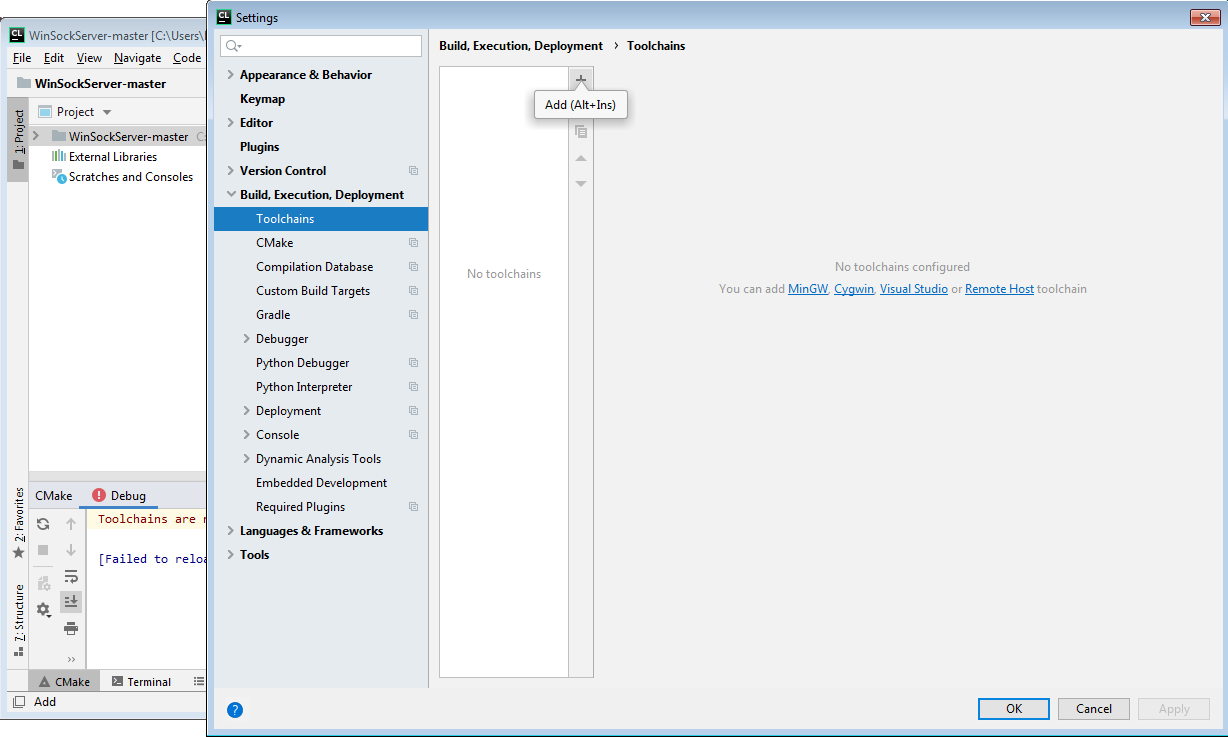This screenshot has width=1228, height=737.
Task: Click the Remote Host link
Action: (999, 289)
